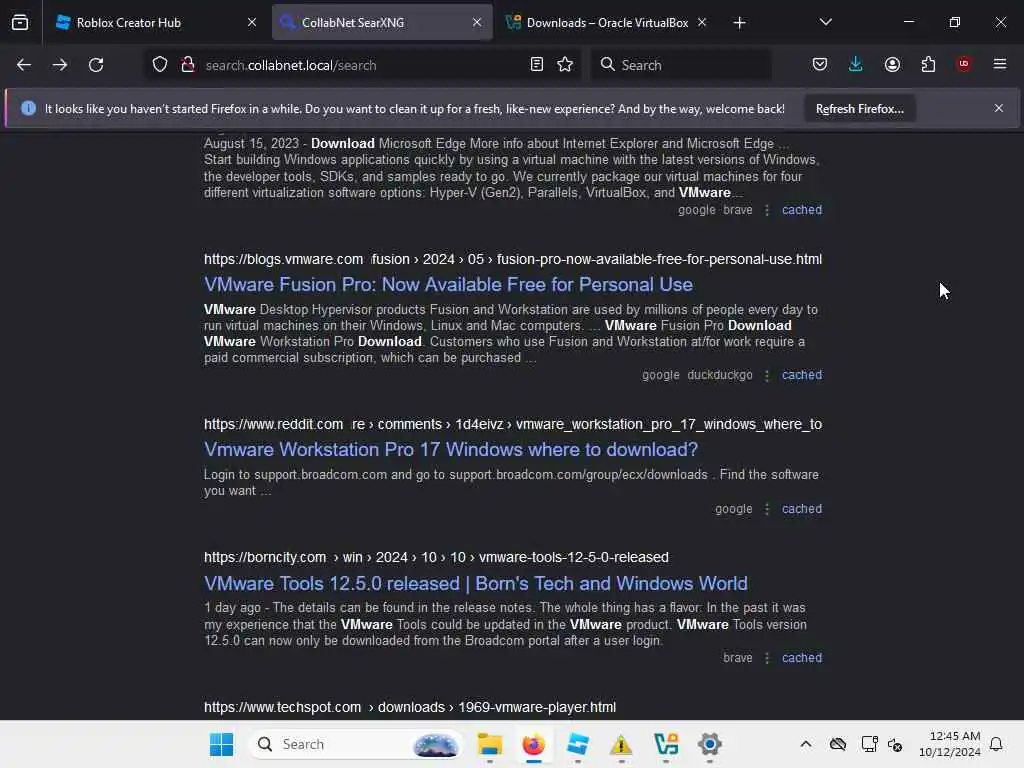Viewport: 1024px width, 768px height.
Task: Click 'brave' engine label under VMware Tools result
Action: coord(738,658)
